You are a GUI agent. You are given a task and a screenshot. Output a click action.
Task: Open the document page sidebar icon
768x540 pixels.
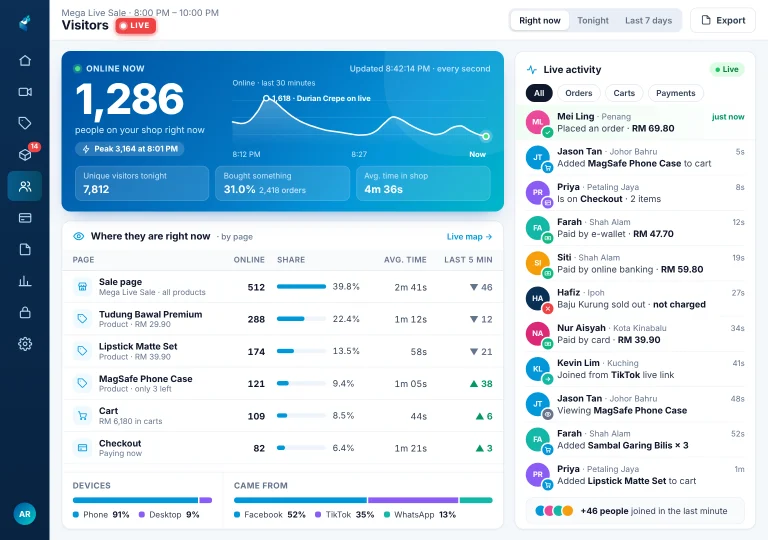coord(25,249)
